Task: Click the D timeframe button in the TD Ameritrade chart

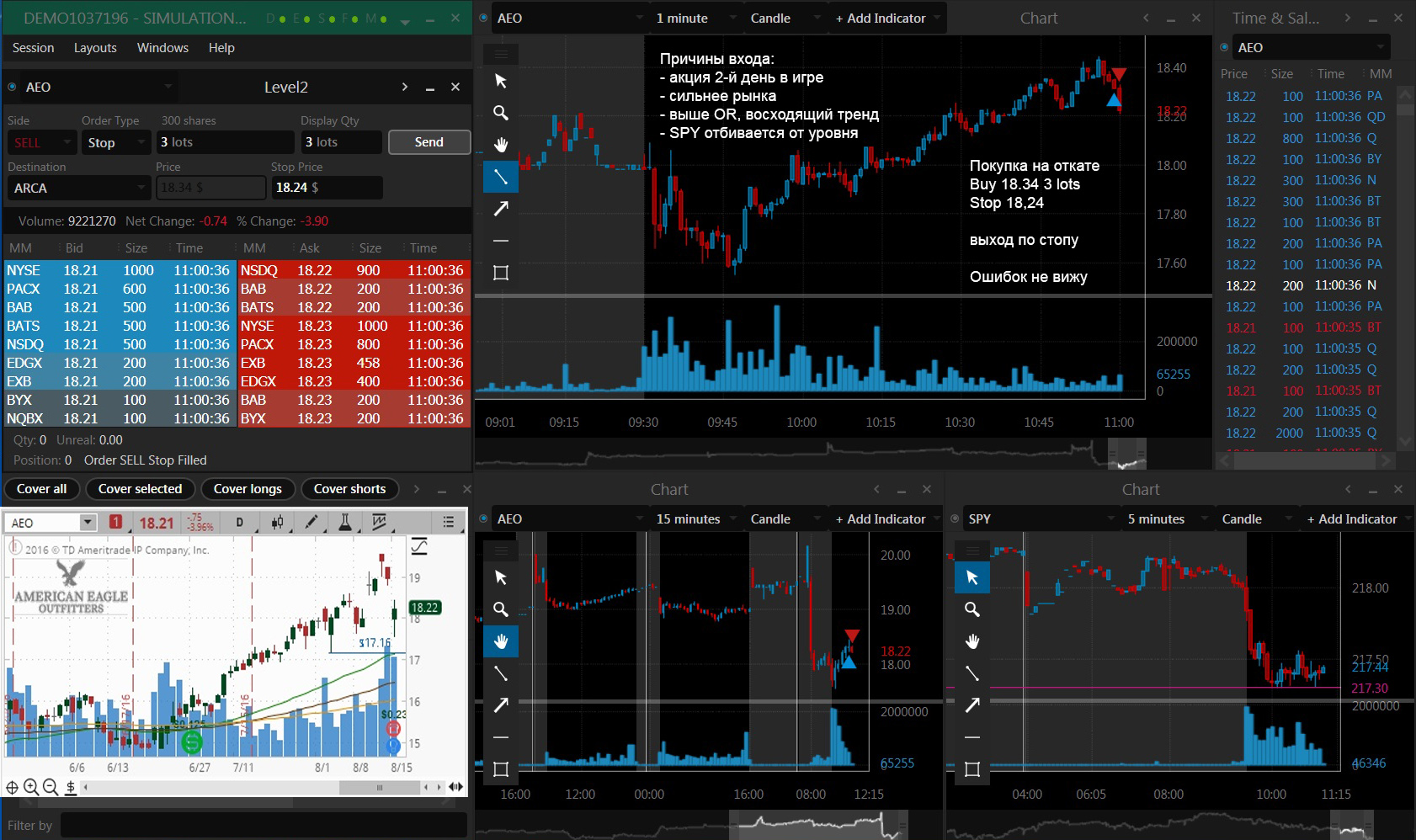Action: (240, 523)
